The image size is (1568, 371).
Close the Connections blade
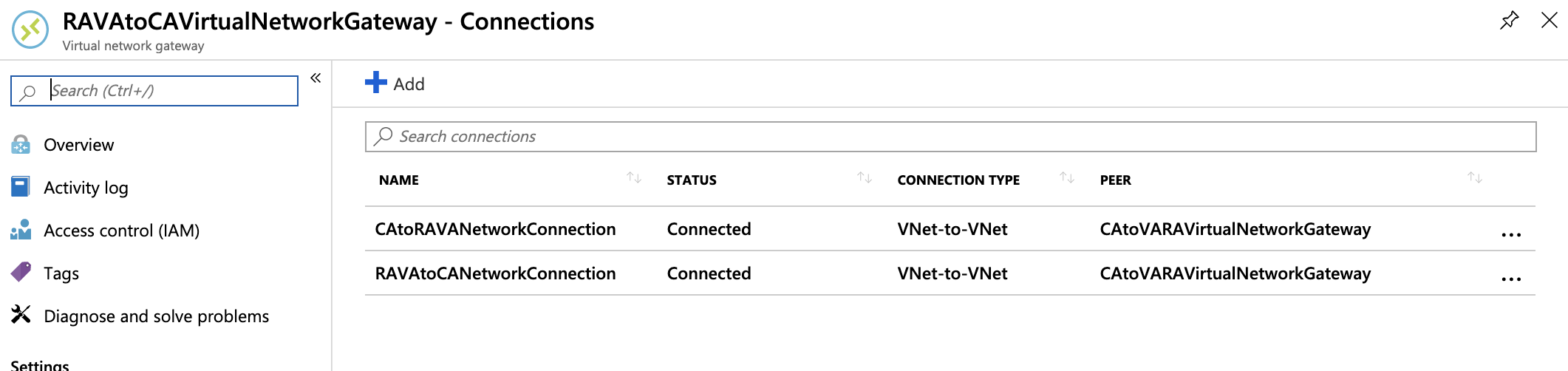(1550, 20)
